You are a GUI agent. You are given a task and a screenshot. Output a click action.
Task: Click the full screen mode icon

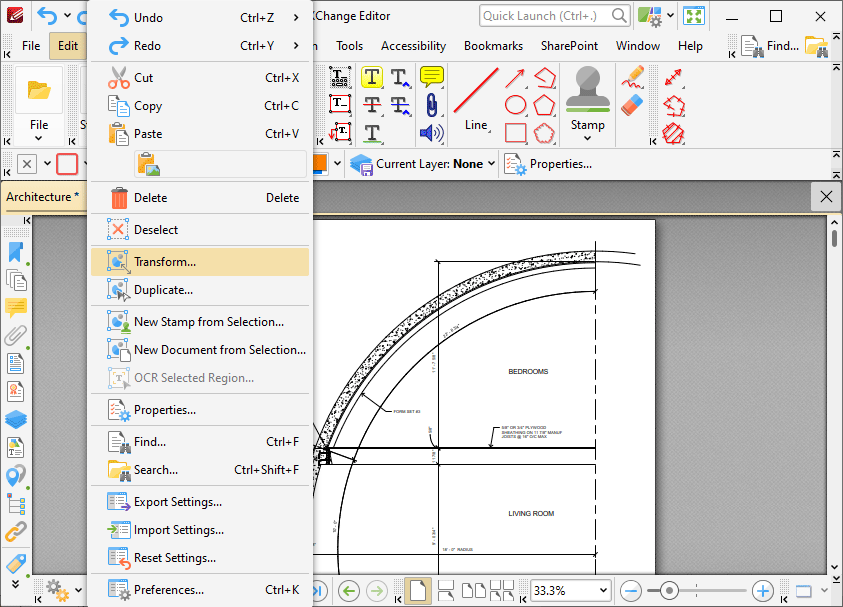point(694,16)
